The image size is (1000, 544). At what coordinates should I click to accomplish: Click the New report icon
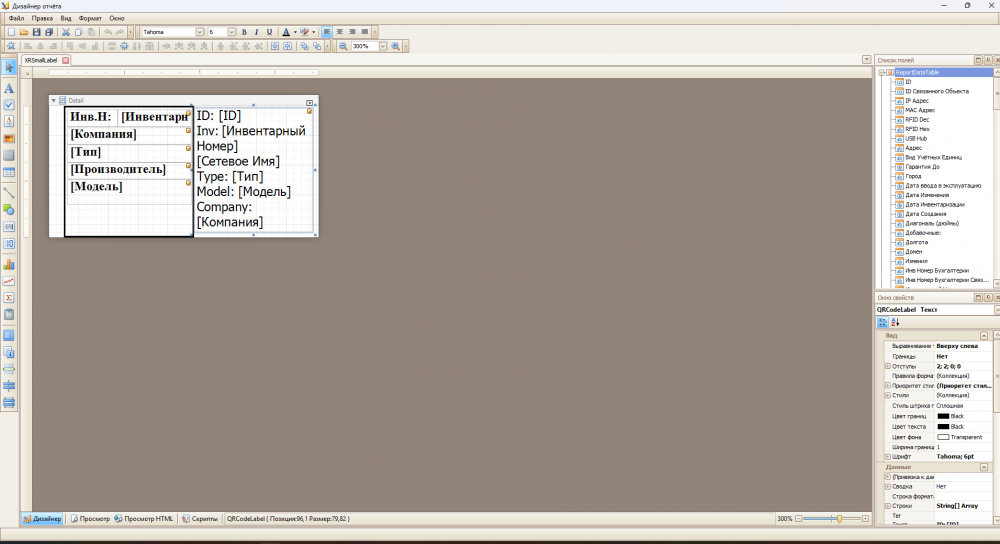11,32
